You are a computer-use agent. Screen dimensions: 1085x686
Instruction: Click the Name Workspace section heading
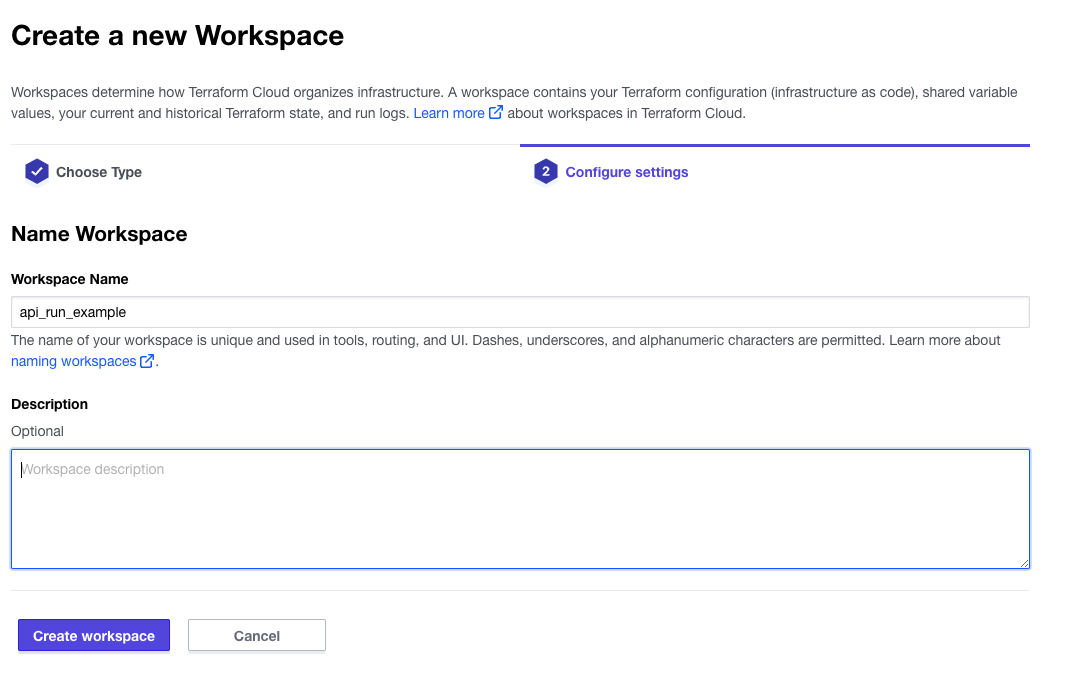[99, 234]
